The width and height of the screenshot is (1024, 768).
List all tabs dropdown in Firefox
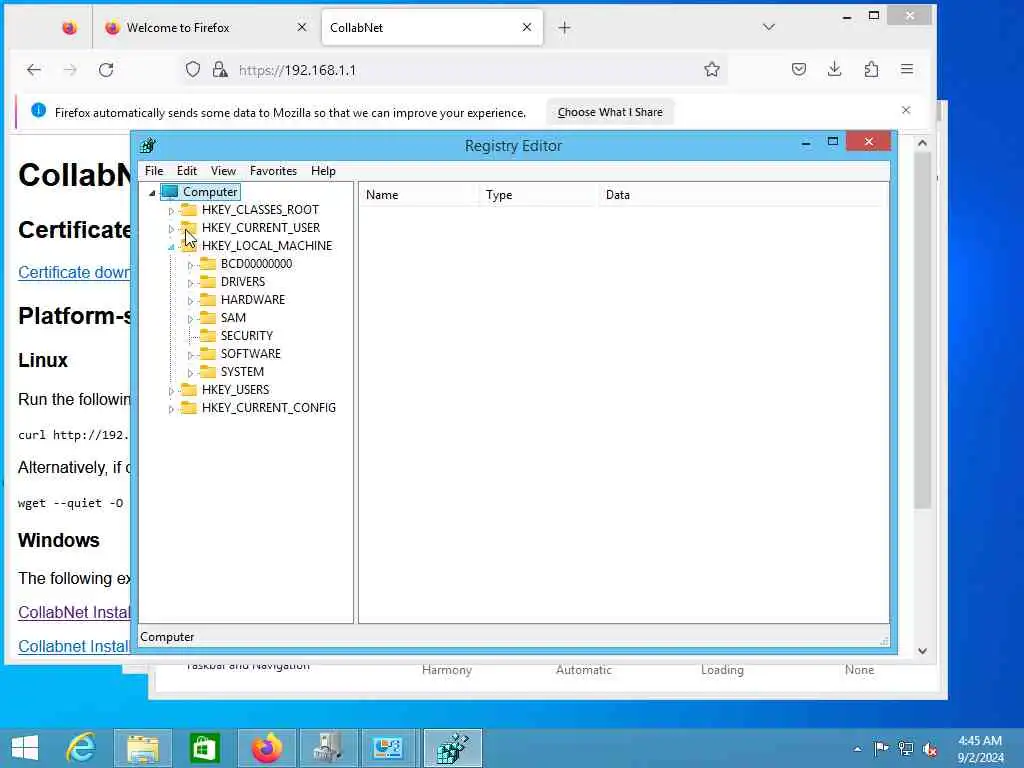click(x=769, y=27)
